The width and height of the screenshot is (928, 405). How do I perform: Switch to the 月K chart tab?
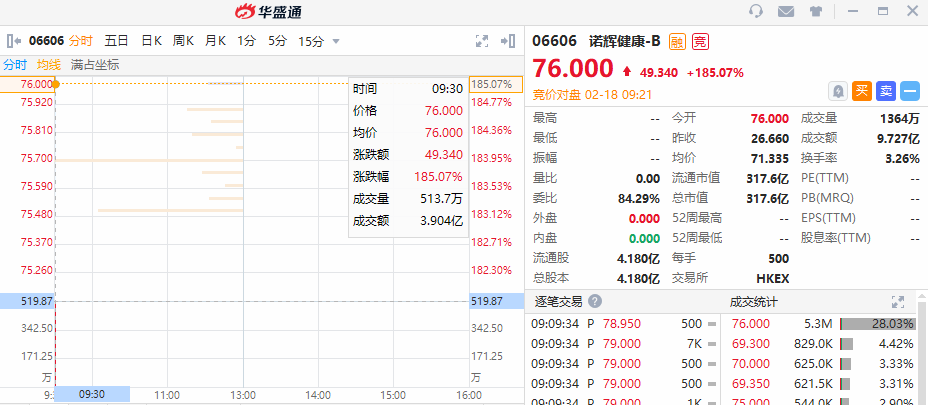[x=215, y=41]
